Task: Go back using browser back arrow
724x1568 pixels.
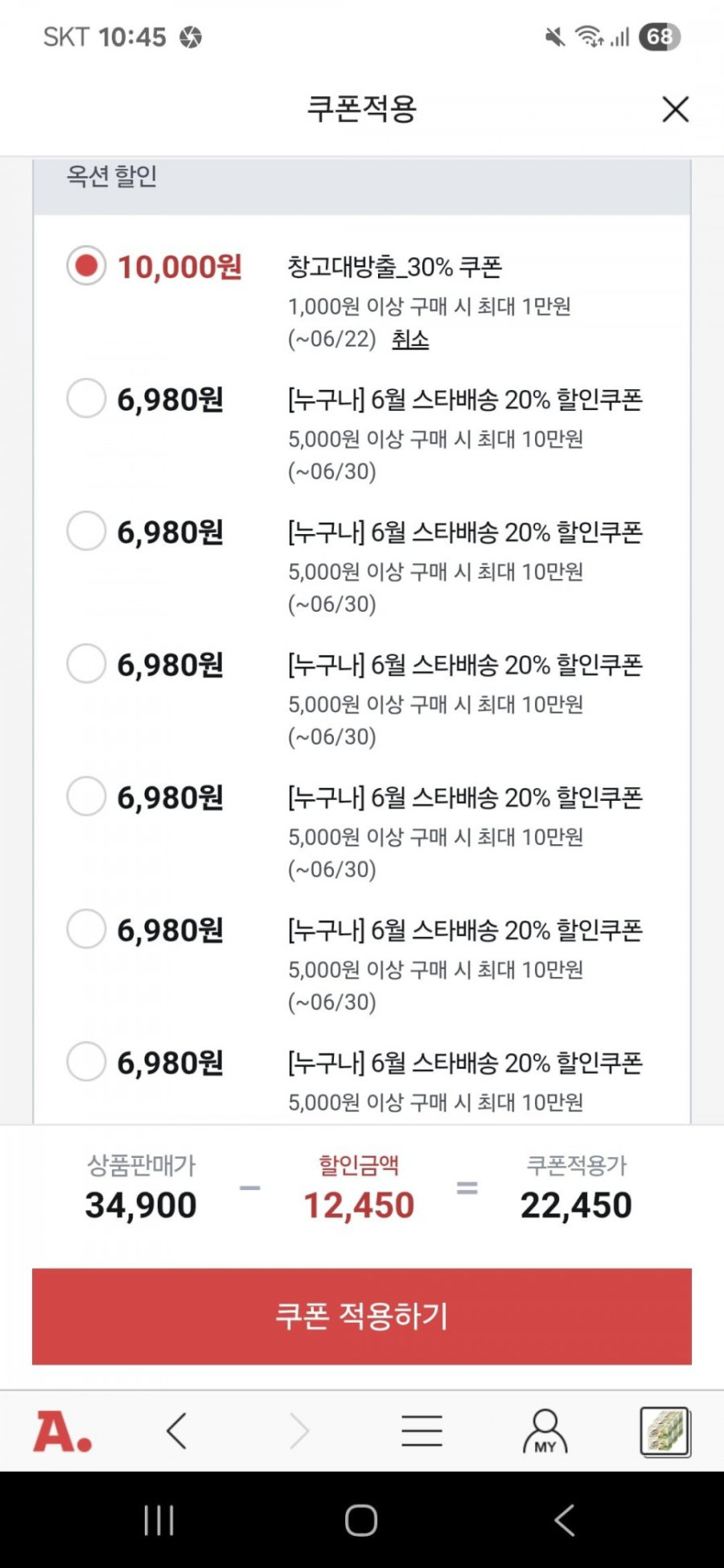Action: tap(177, 1431)
